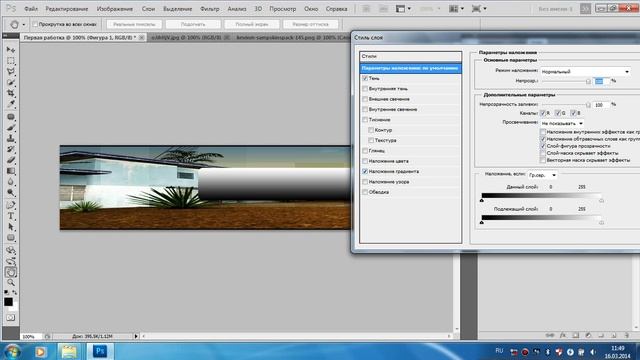640x360 pixels.
Task: Expand the status bar info arrow
Action: click(136, 336)
